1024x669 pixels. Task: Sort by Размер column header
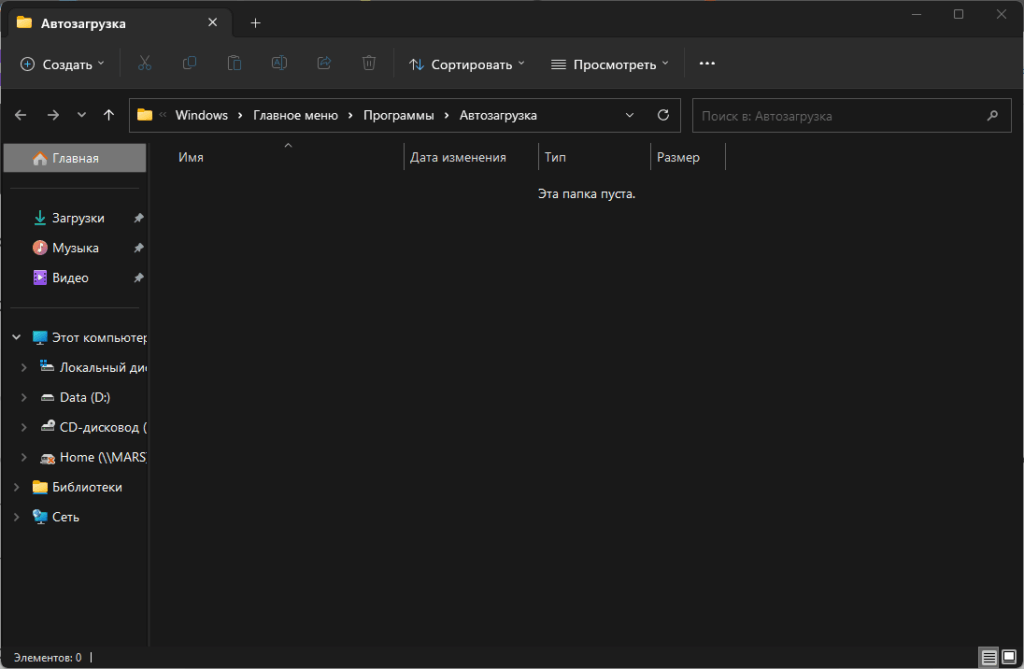[x=678, y=157]
